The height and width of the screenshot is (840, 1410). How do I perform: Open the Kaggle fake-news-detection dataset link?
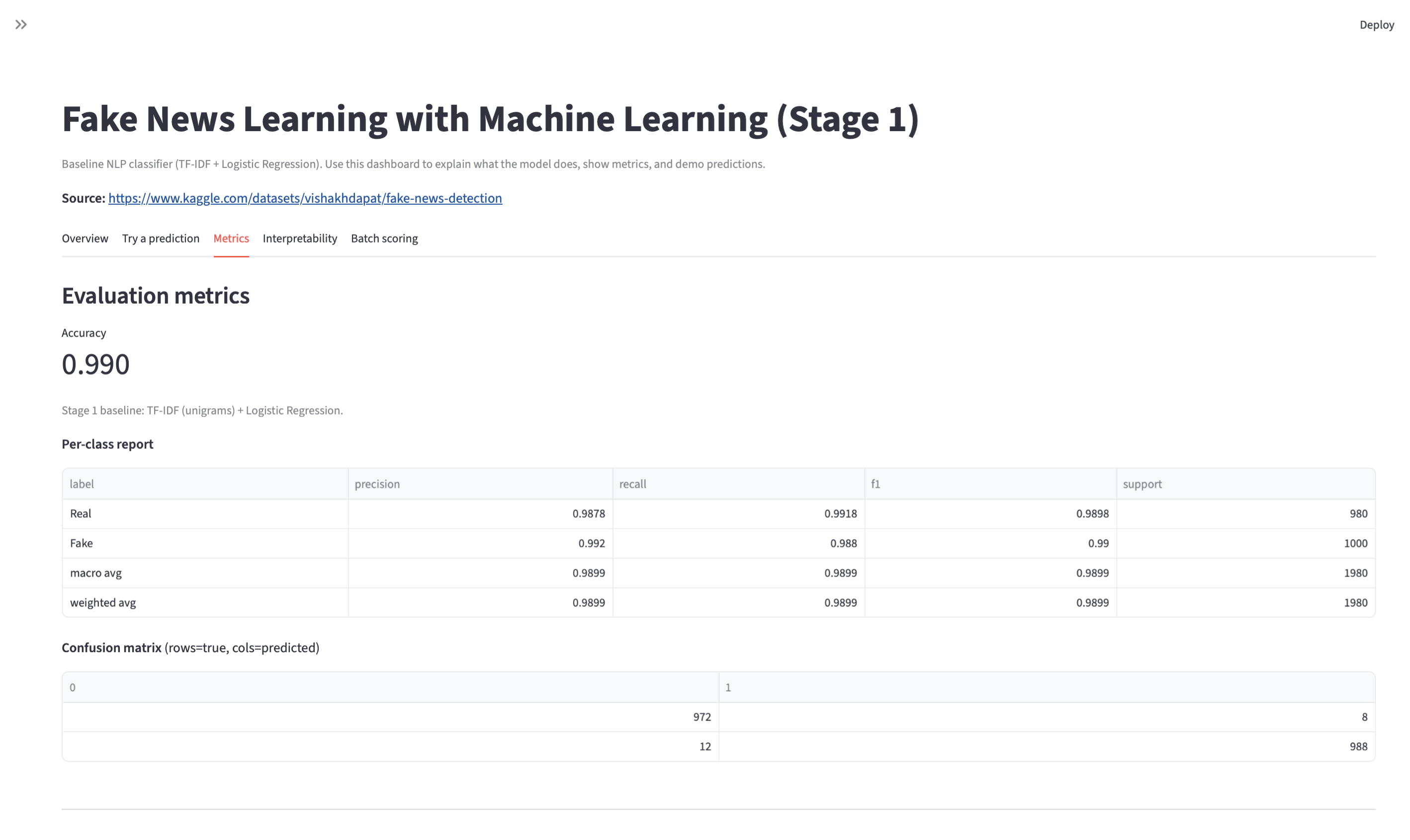pyautogui.click(x=305, y=198)
